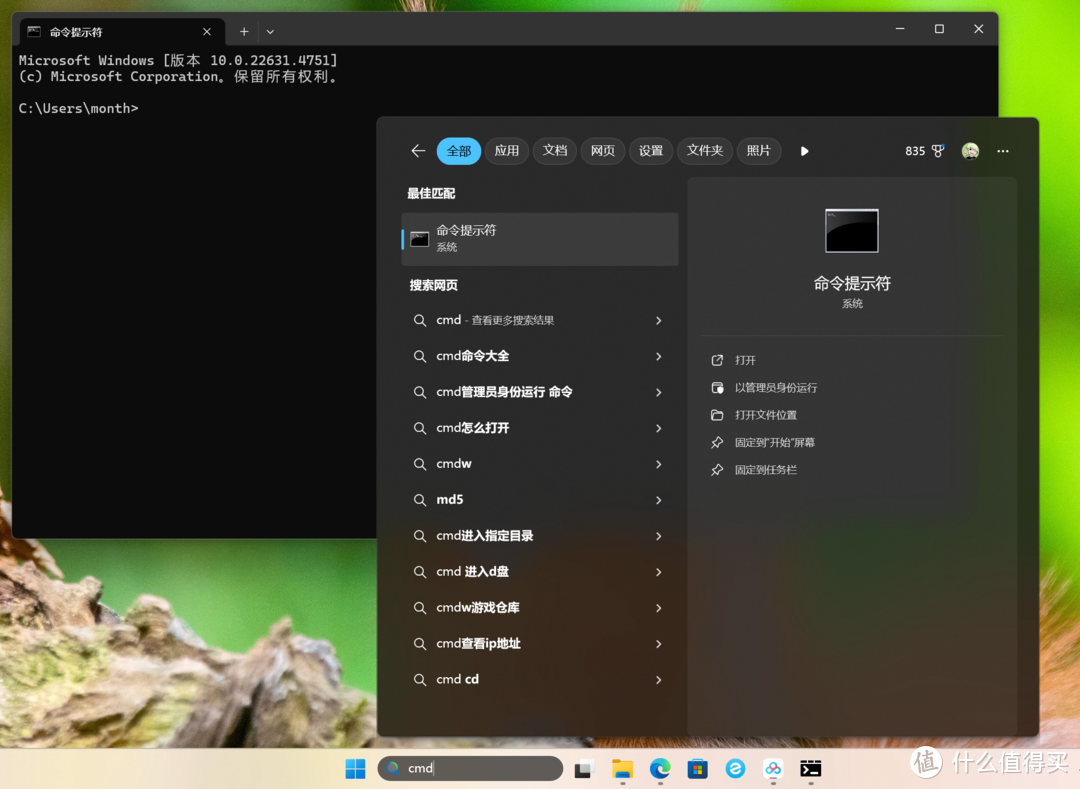Select the 'cmd - 查看更多搜索结果' suggestion

pyautogui.click(x=540, y=320)
